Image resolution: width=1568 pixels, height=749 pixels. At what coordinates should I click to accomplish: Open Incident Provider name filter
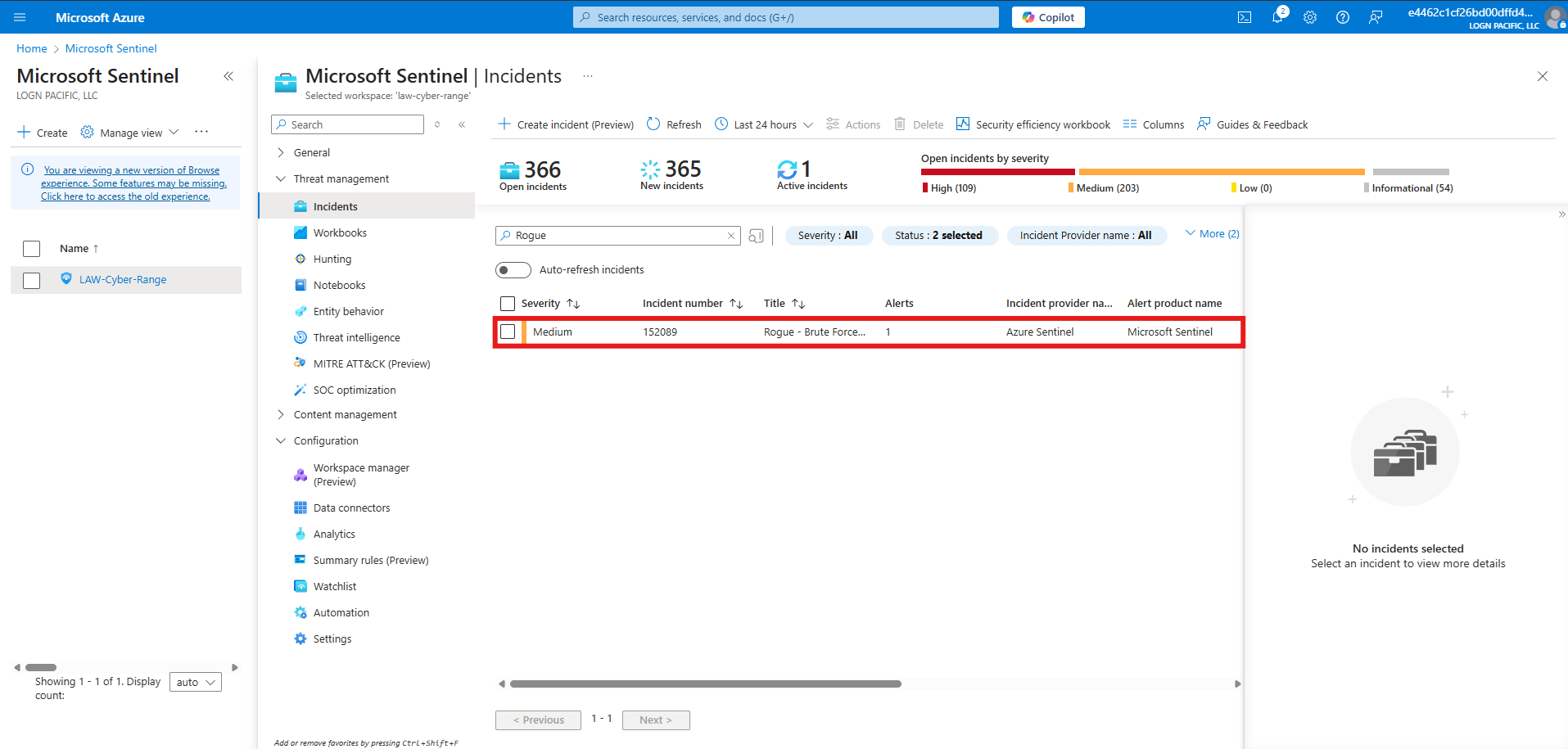click(1087, 236)
